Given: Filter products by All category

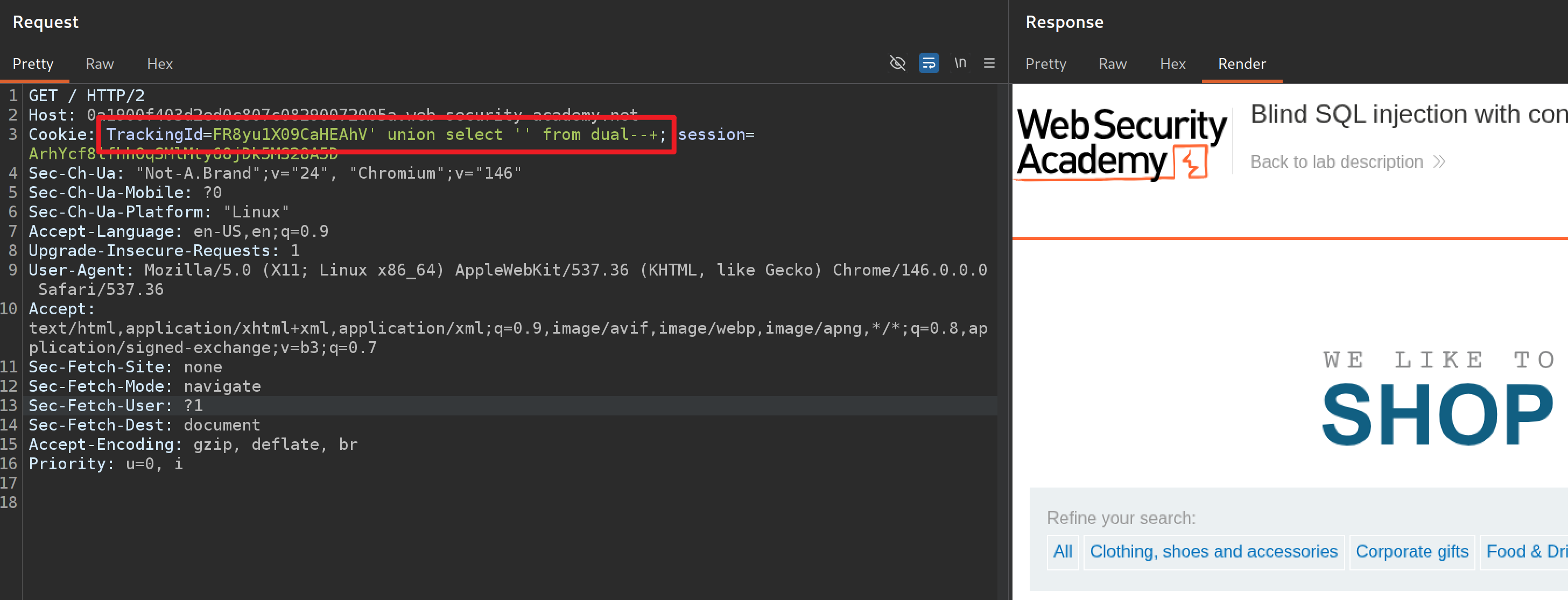Looking at the screenshot, I should tap(1062, 552).
